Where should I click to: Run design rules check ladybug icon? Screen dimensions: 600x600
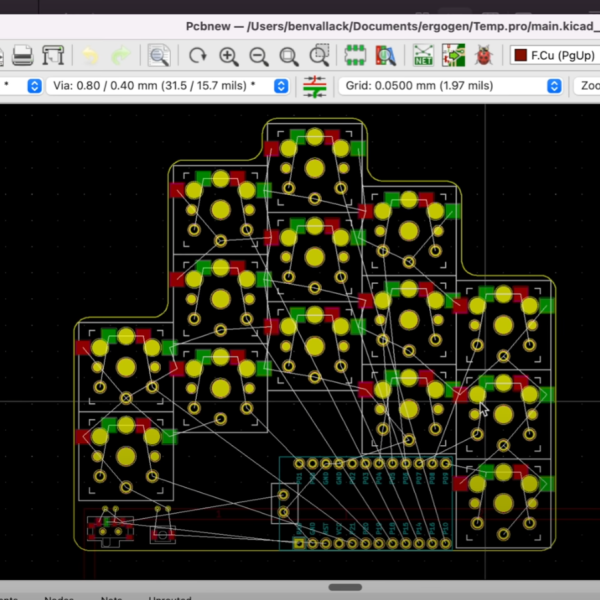[x=484, y=55]
